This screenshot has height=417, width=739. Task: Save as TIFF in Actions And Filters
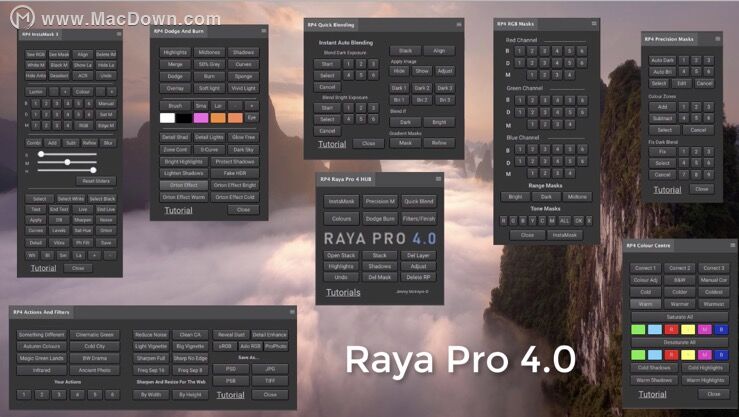[270, 381]
